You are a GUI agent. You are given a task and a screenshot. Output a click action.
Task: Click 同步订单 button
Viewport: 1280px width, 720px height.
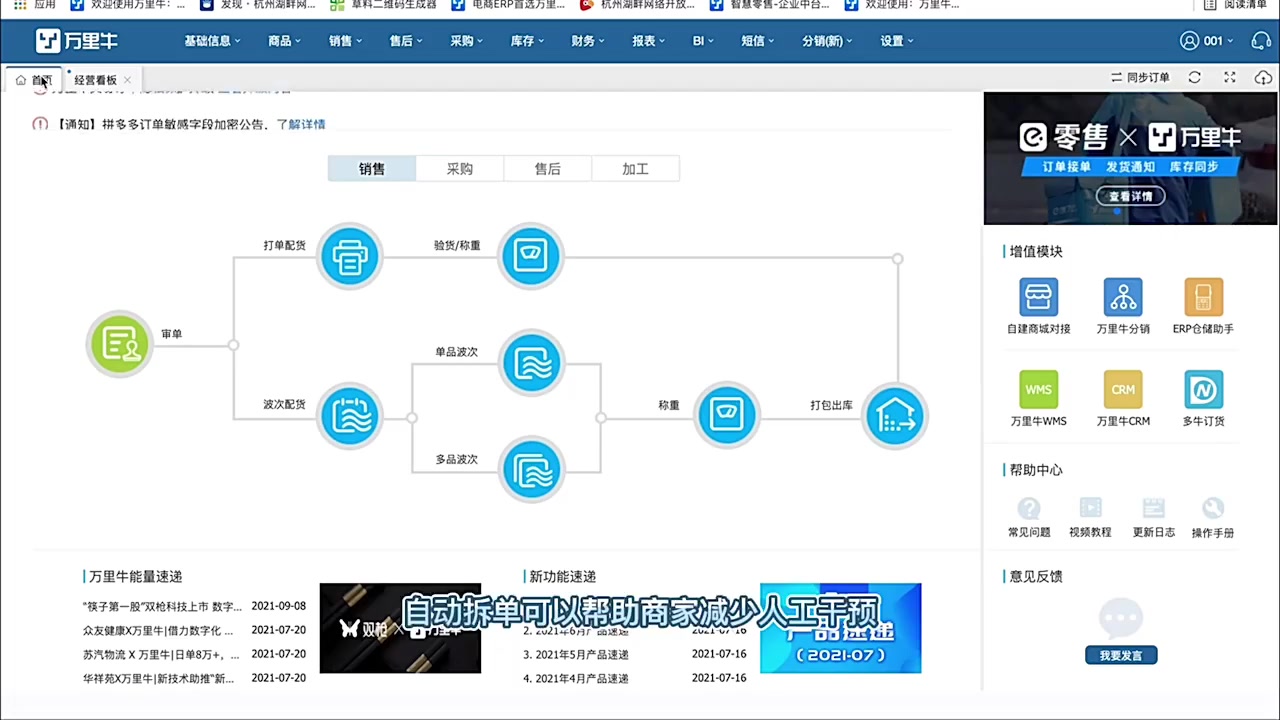tap(1140, 78)
